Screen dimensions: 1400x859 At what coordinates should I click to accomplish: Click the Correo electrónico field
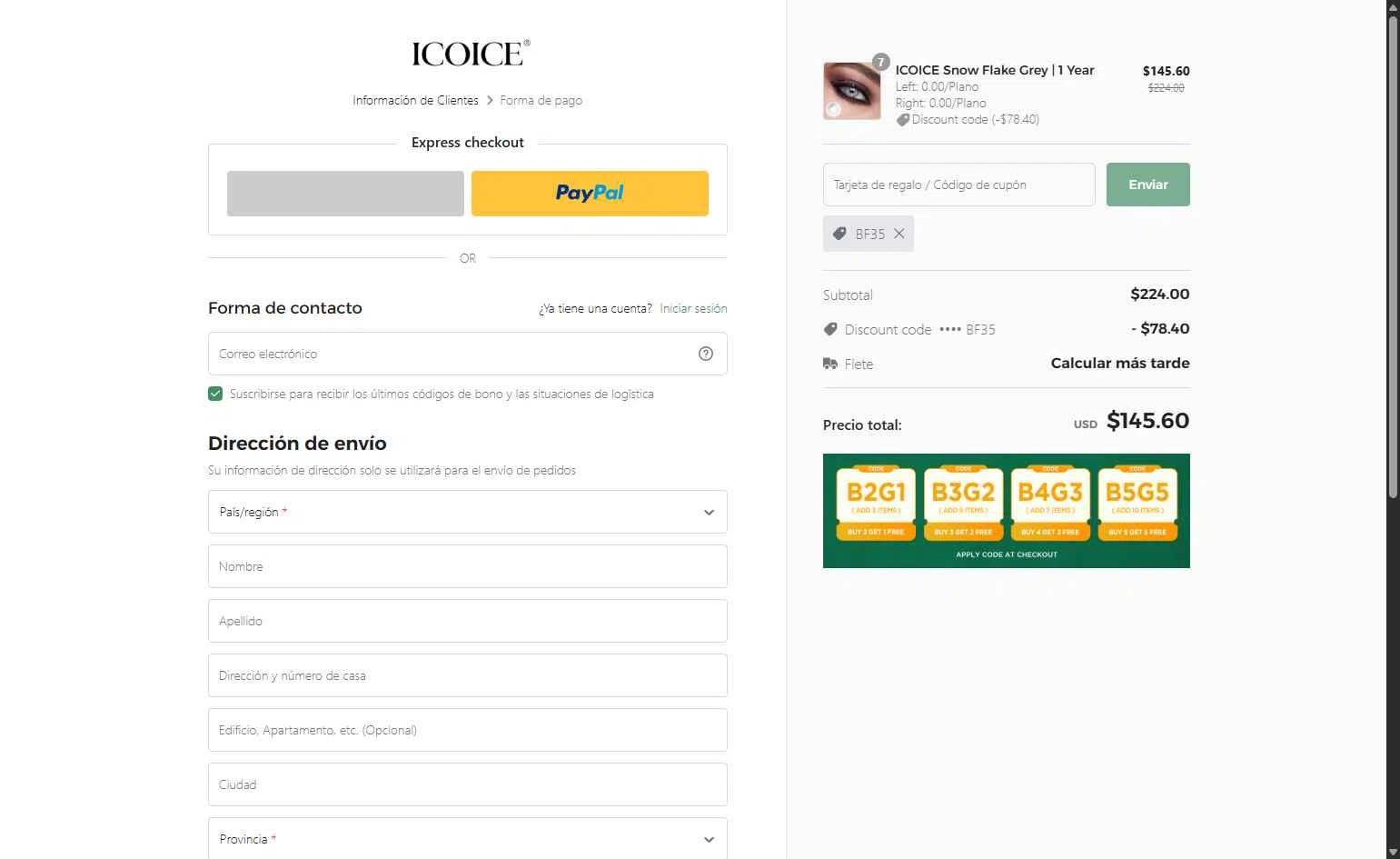tap(468, 354)
